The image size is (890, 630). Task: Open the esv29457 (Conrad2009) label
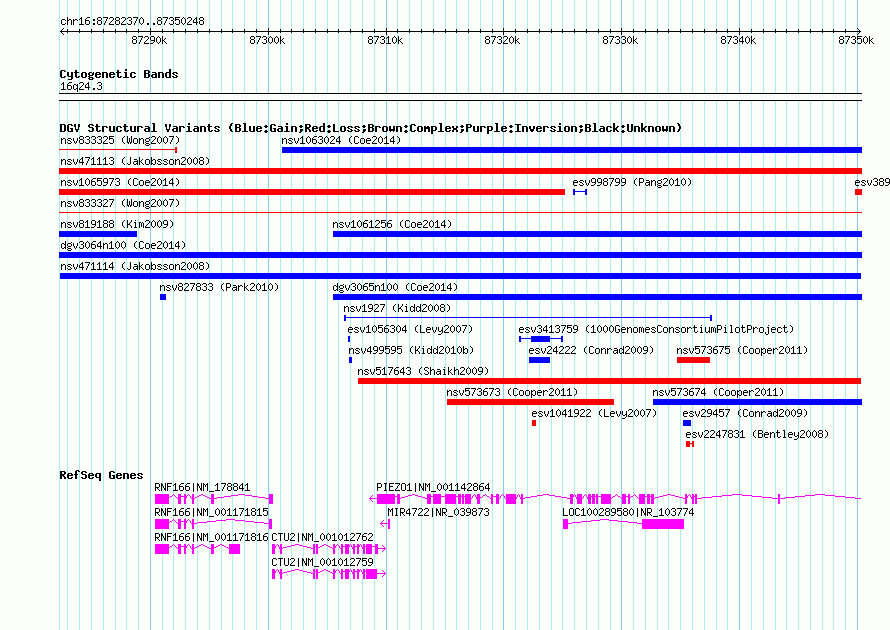click(x=745, y=413)
